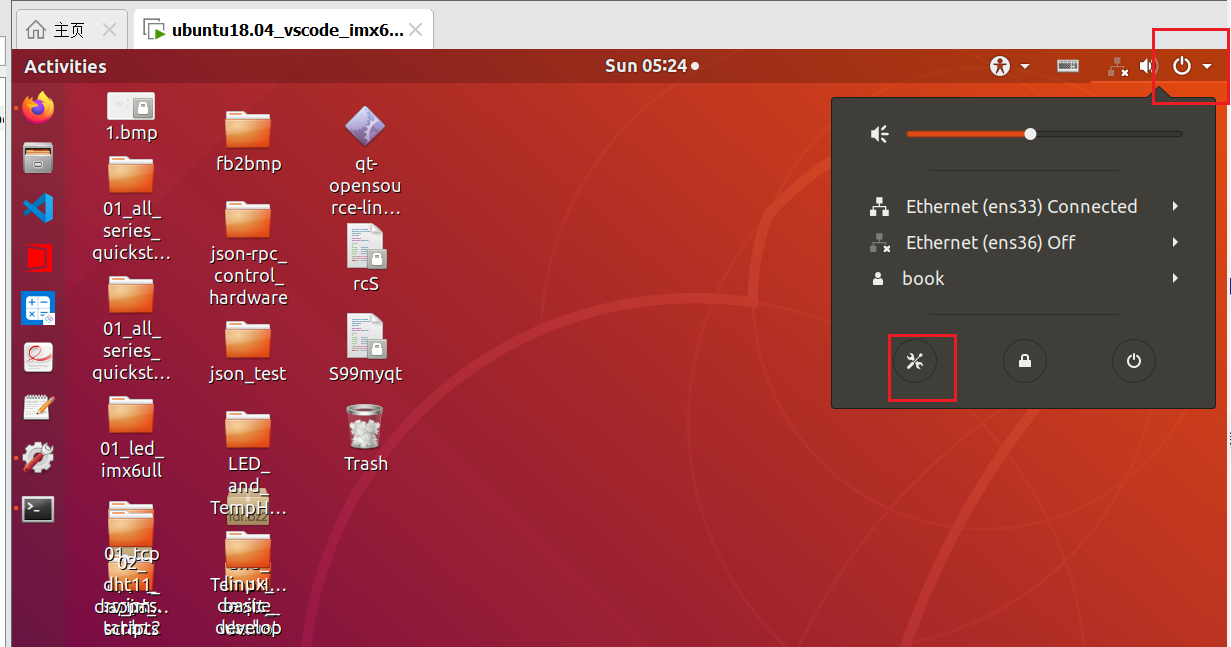This screenshot has height=647, width=1231.
Task: Open the Terminal dock icon
Action: (x=38, y=509)
